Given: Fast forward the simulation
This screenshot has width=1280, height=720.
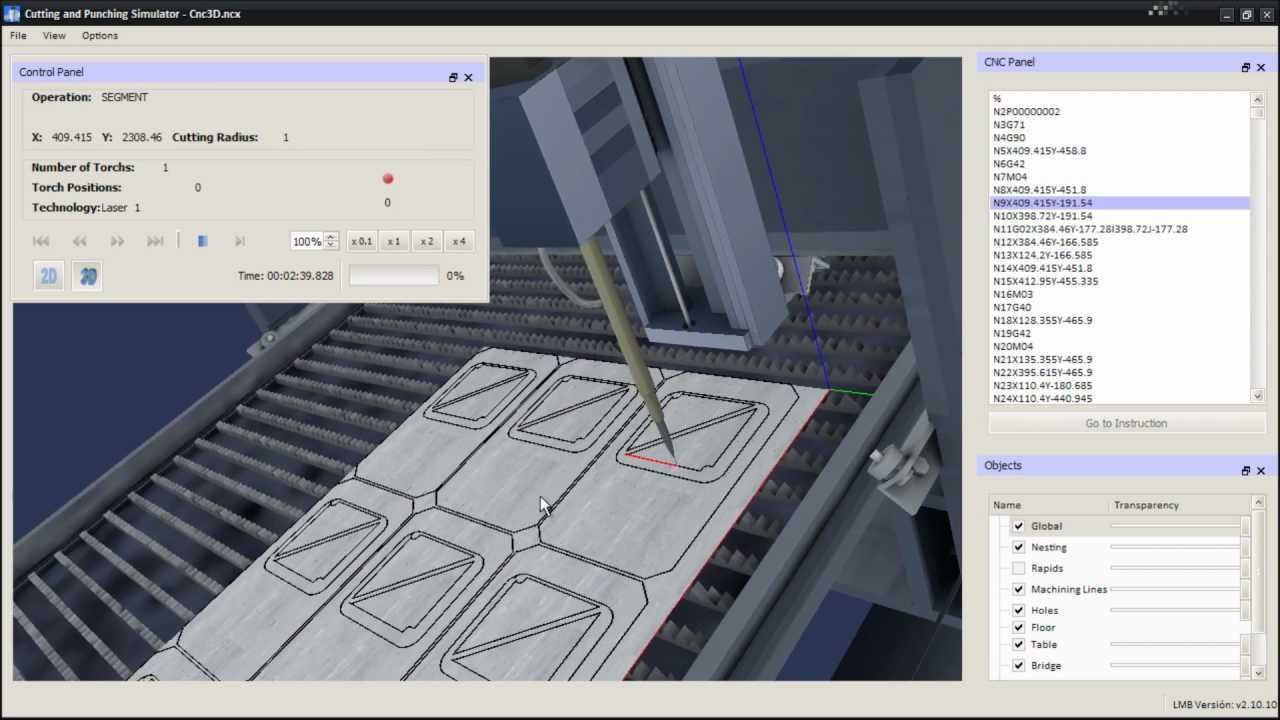Looking at the screenshot, I should (117, 241).
